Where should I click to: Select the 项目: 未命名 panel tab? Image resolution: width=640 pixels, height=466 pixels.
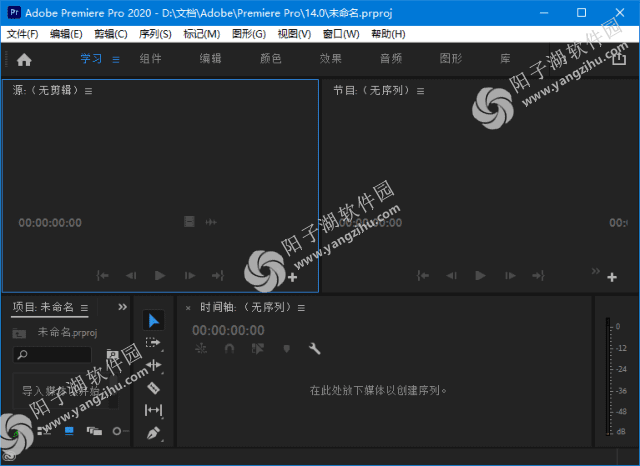43,307
